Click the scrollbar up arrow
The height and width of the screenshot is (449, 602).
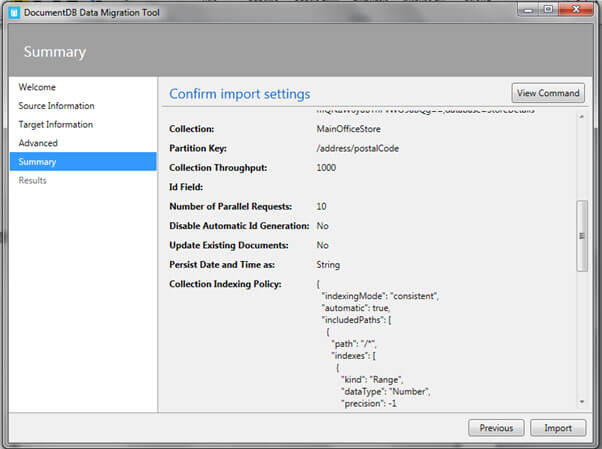point(582,116)
